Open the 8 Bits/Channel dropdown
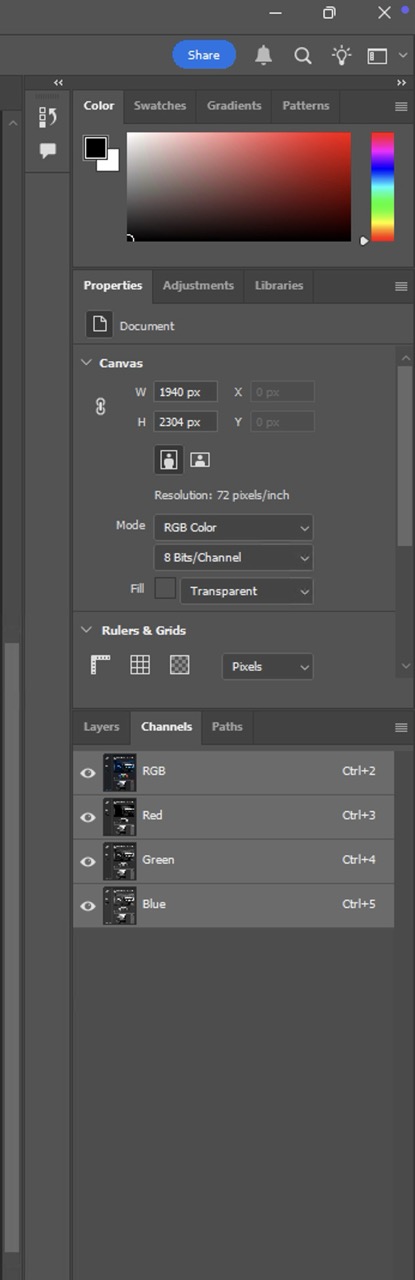The width and height of the screenshot is (415, 1280). (233, 557)
